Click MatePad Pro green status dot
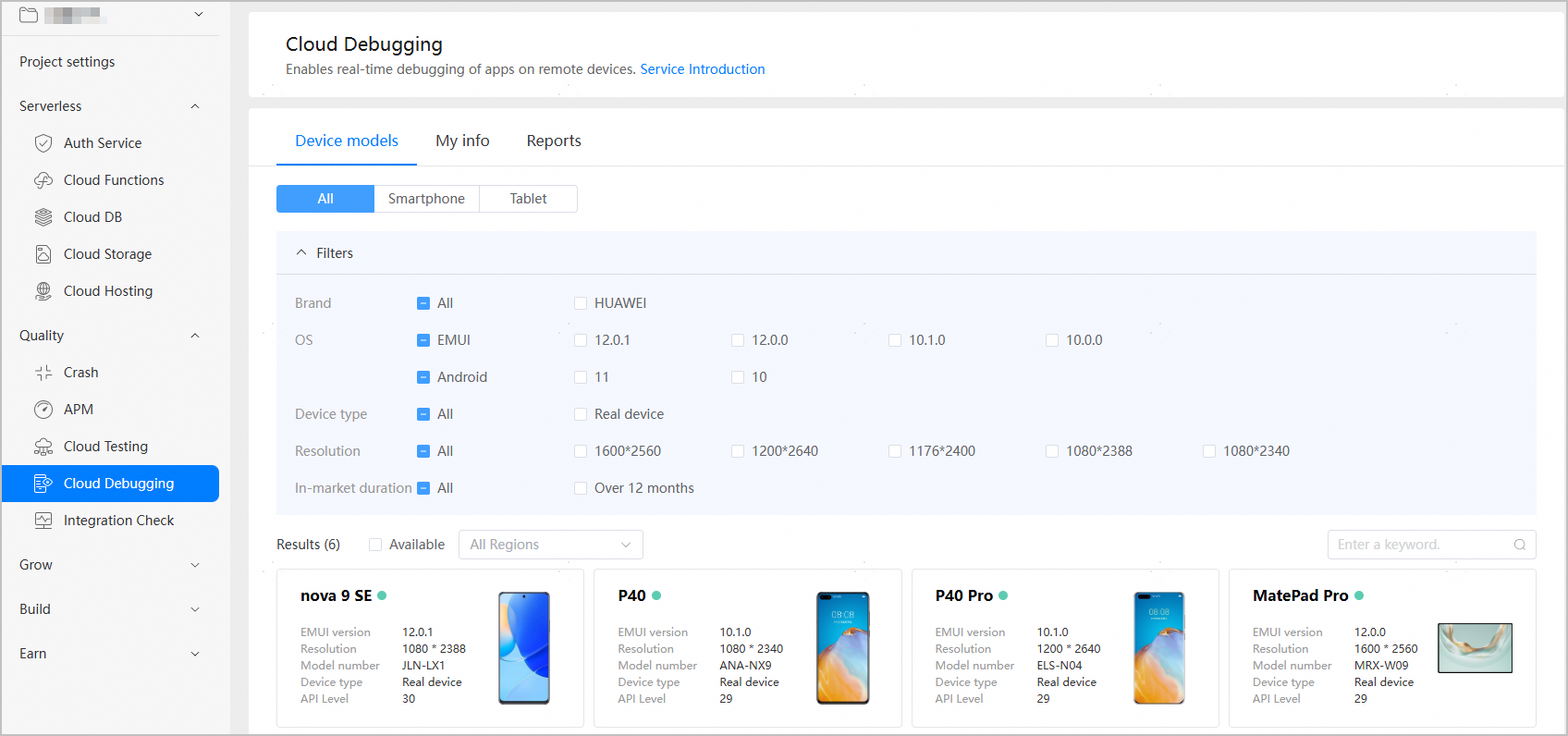The height and width of the screenshot is (736, 1568). [1359, 595]
